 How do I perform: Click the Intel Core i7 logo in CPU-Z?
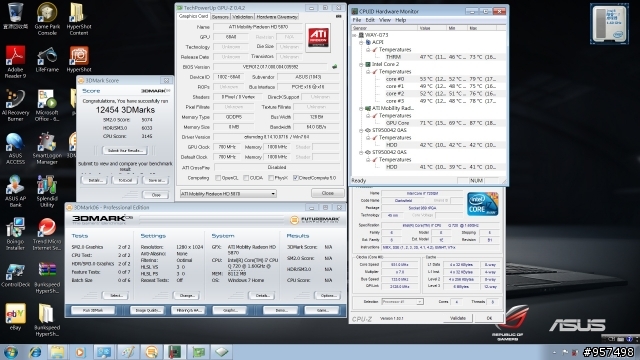click(x=482, y=204)
